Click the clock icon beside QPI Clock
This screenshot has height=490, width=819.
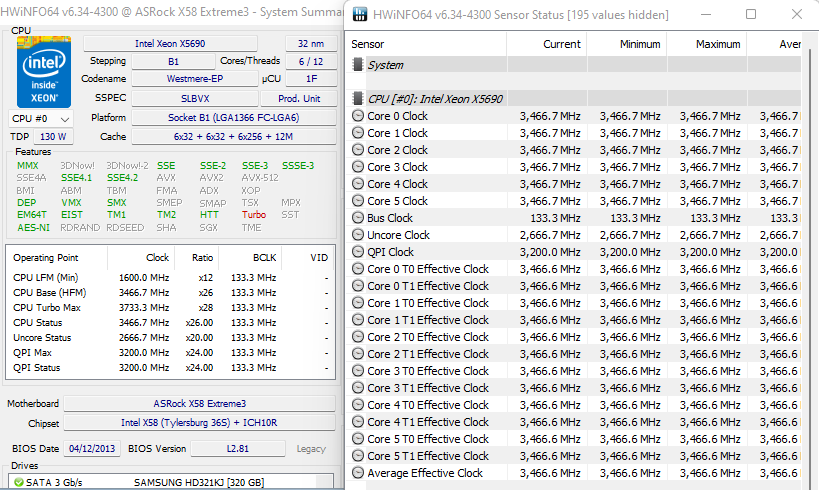358,252
